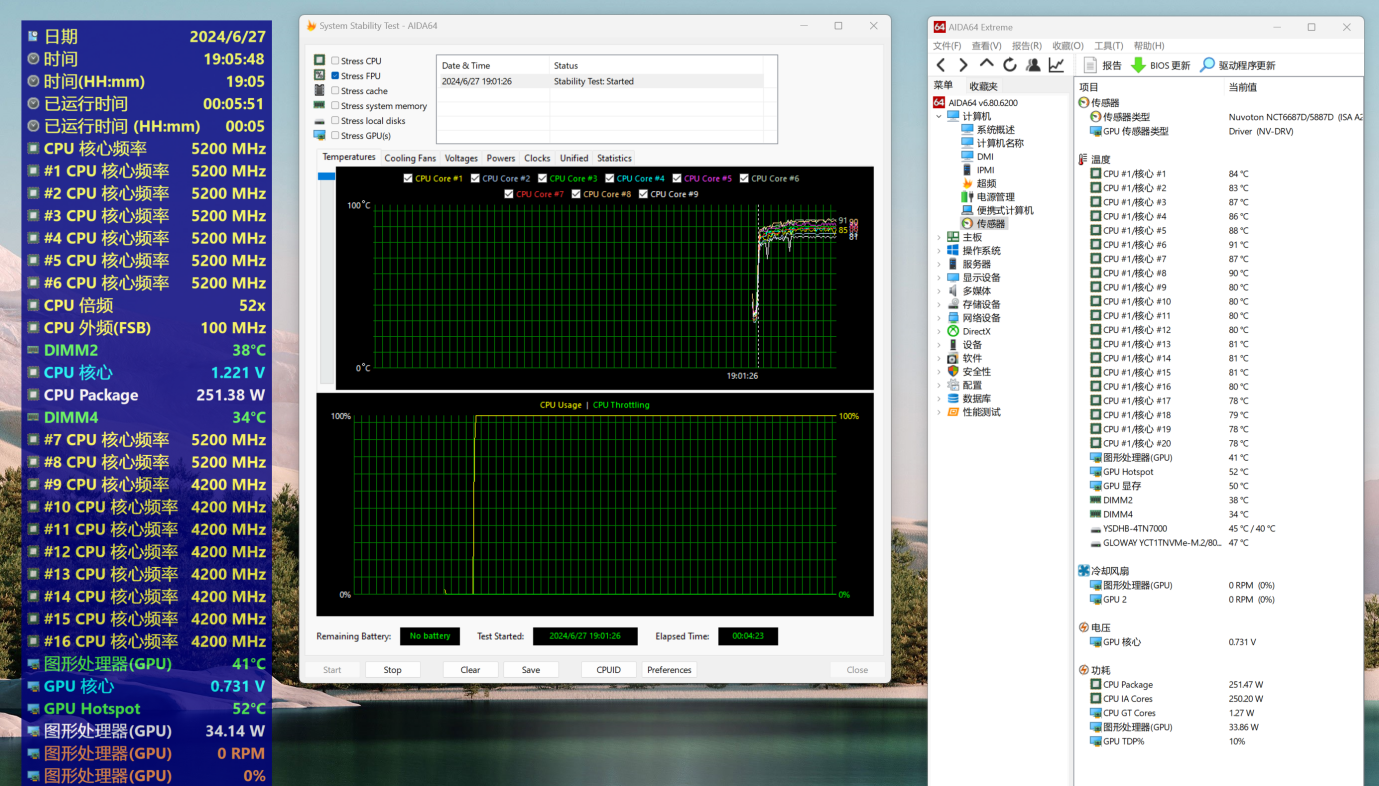Expand the 主板 tree node
Viewport: 1379px width, 786px height.
[x=939, y=237]
